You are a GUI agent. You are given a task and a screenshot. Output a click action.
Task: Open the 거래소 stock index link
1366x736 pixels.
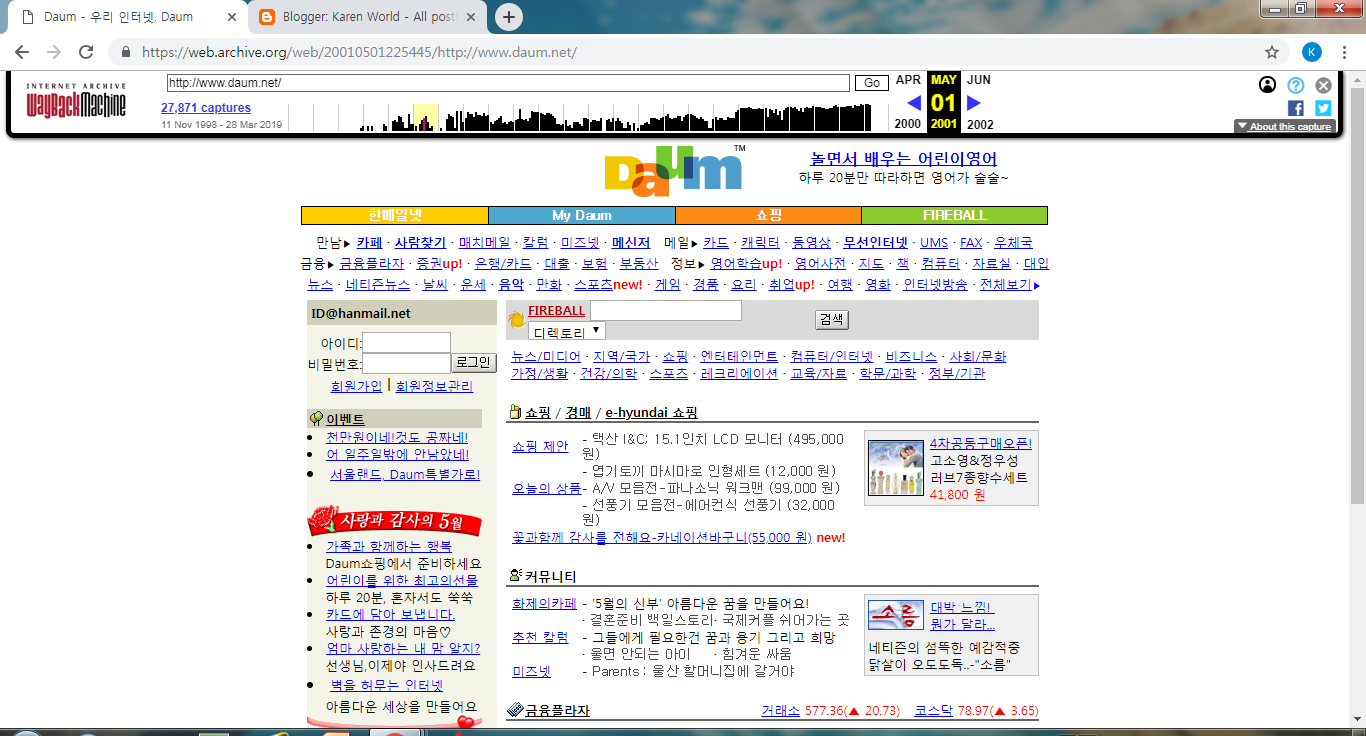pyautogui.click(x=780, y=711)
